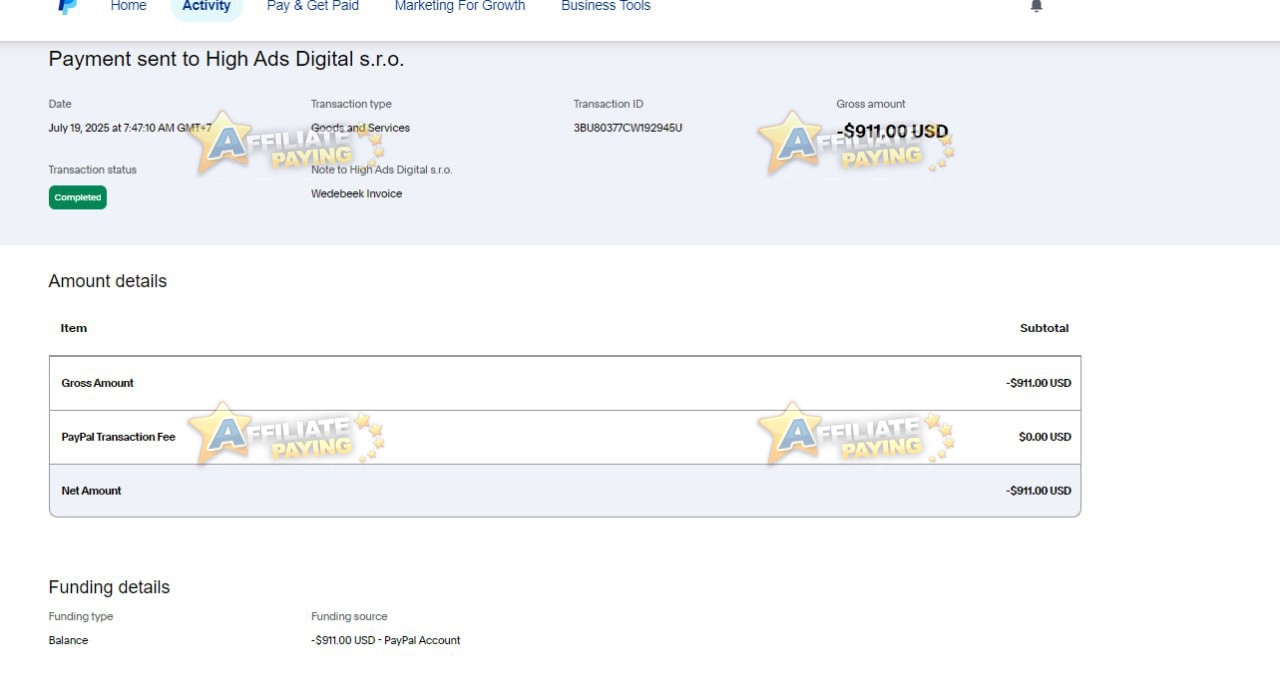1280x688 pixels.
Task: Click the PayPal Transaction Fee row label
Action: (x=118, y=437)
